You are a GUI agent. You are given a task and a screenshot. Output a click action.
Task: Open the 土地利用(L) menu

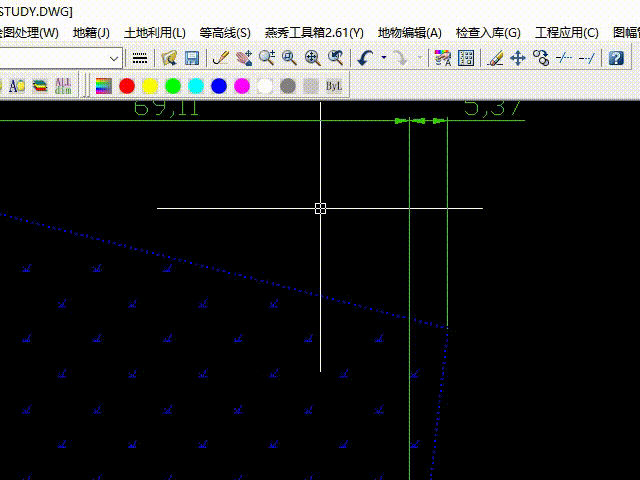(x=154, y=33)
